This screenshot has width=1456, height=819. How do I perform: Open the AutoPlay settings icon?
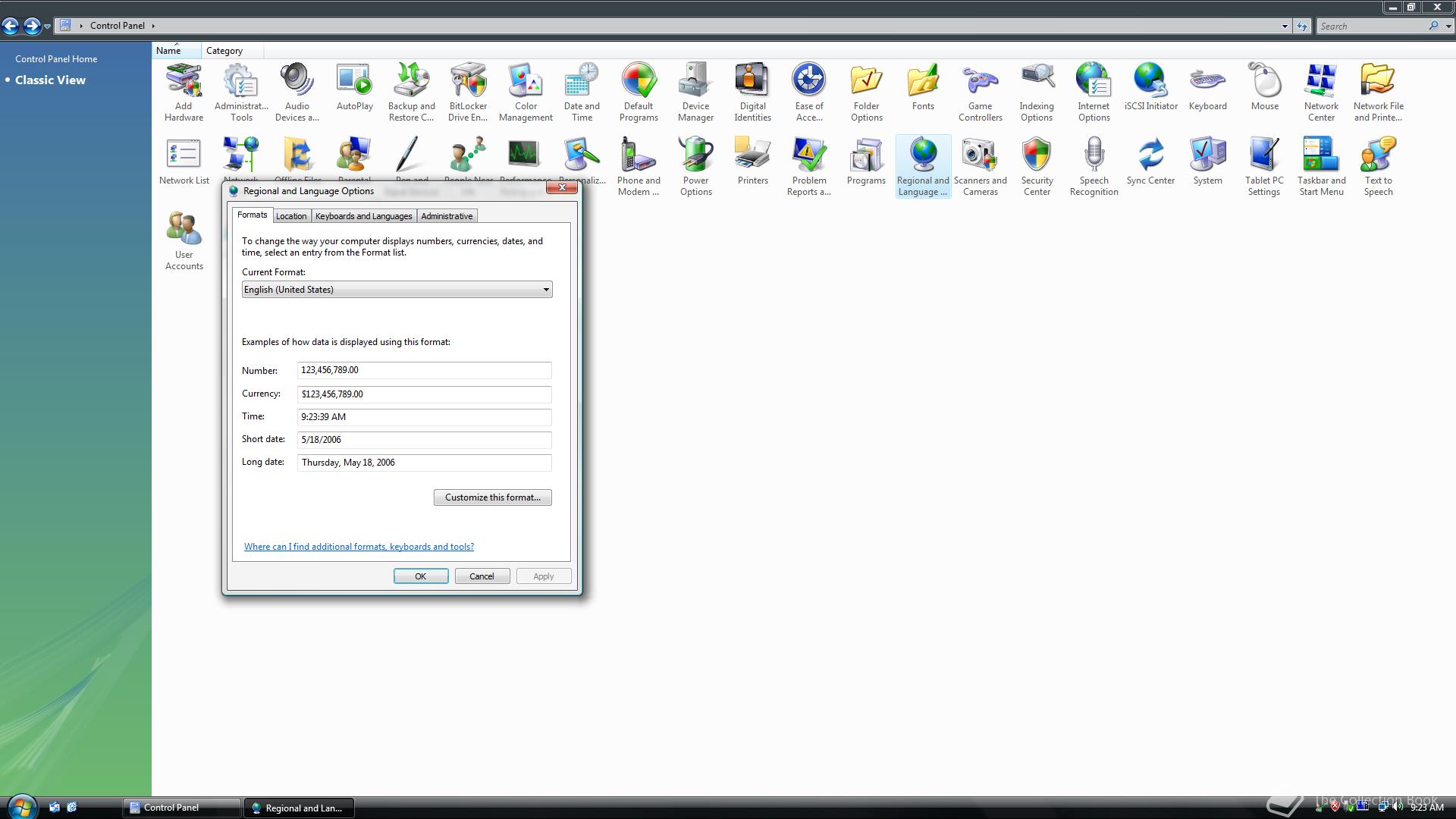(x=354, y=87)
